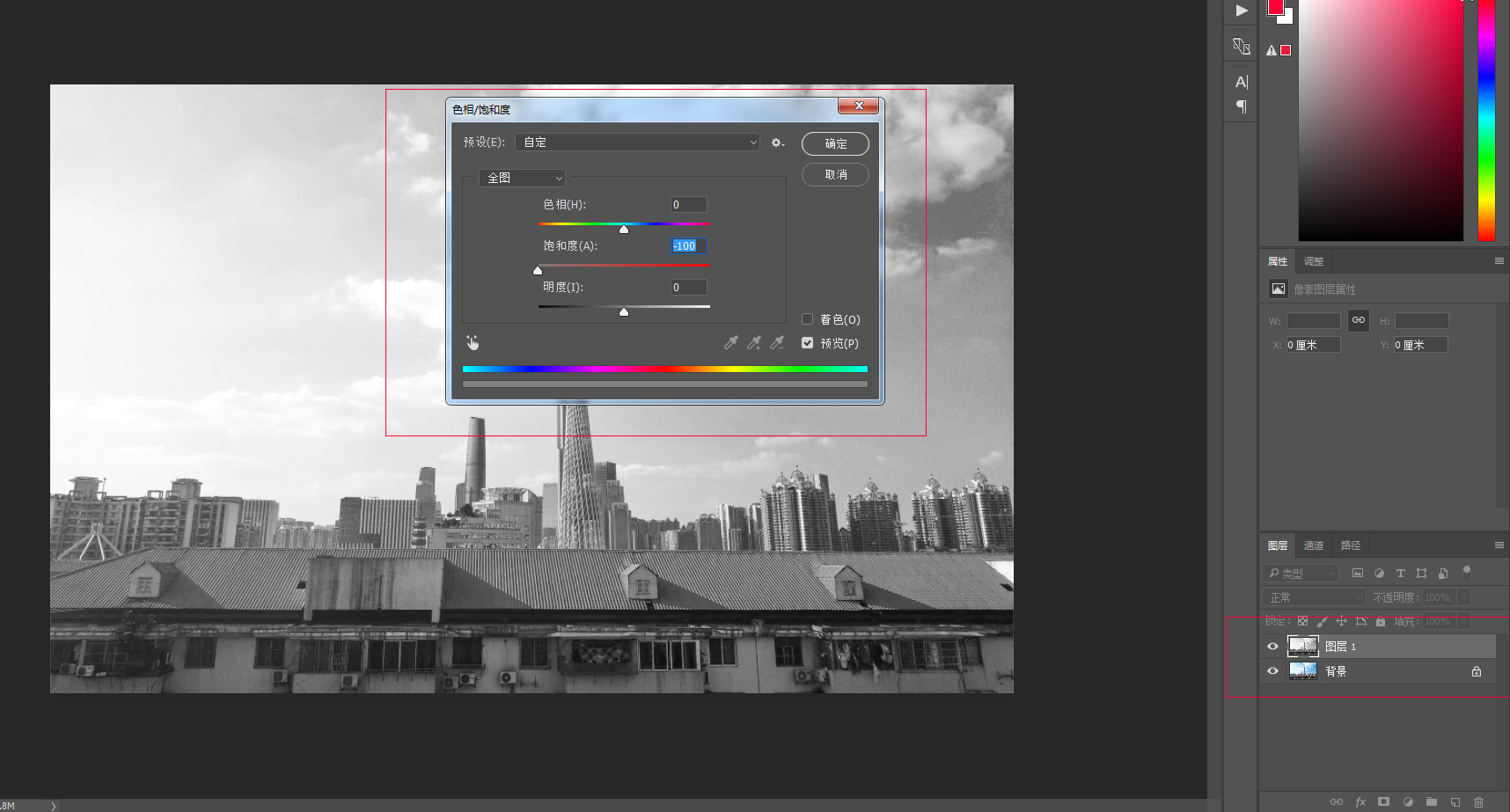Lock transparent pixels icon

pyautogui.click(x=1302, y=621)
